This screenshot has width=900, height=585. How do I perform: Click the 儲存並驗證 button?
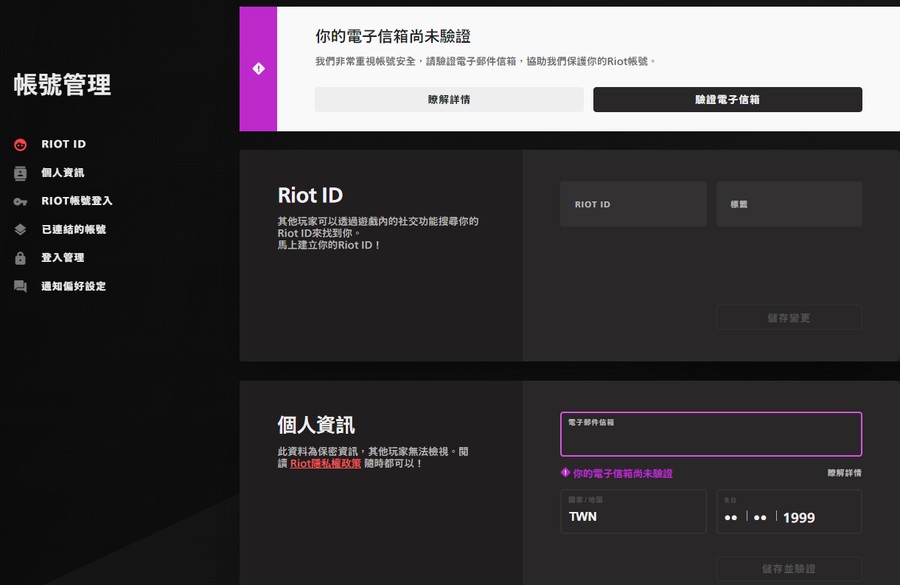pos(789,568)
